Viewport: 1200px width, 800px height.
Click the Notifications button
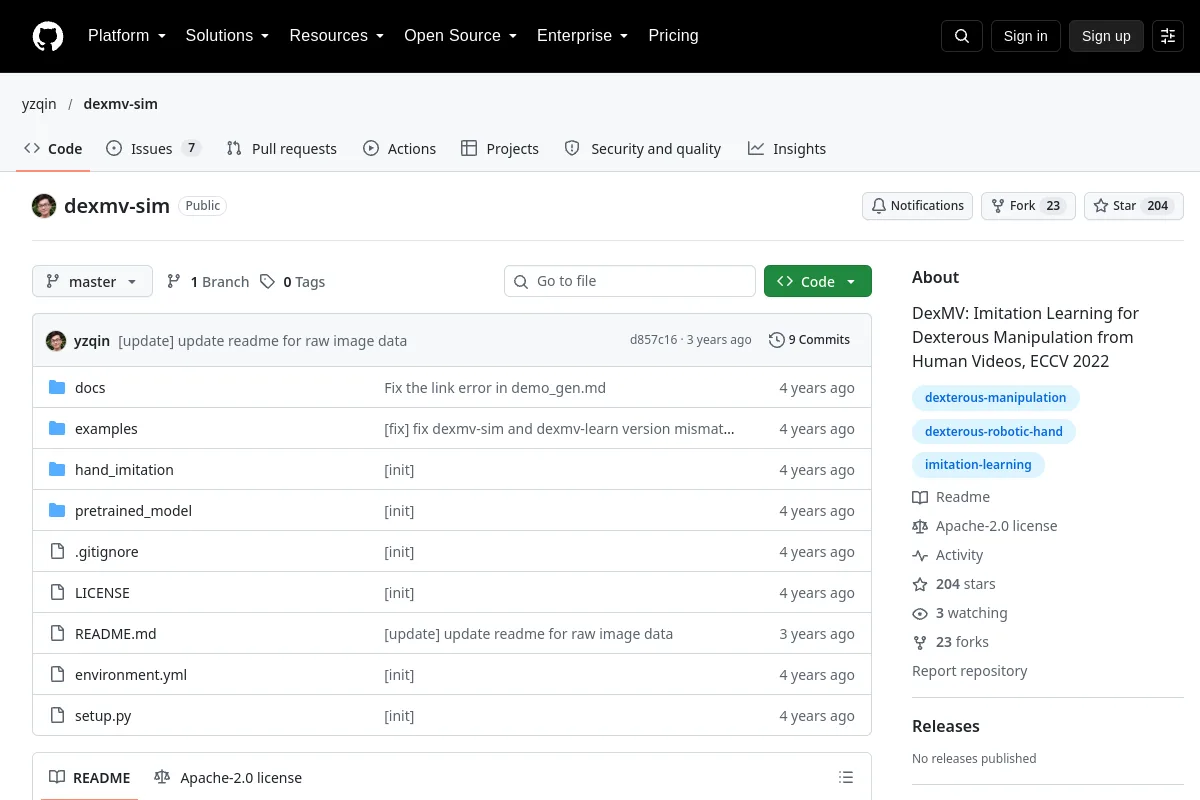tap(917, 206)
